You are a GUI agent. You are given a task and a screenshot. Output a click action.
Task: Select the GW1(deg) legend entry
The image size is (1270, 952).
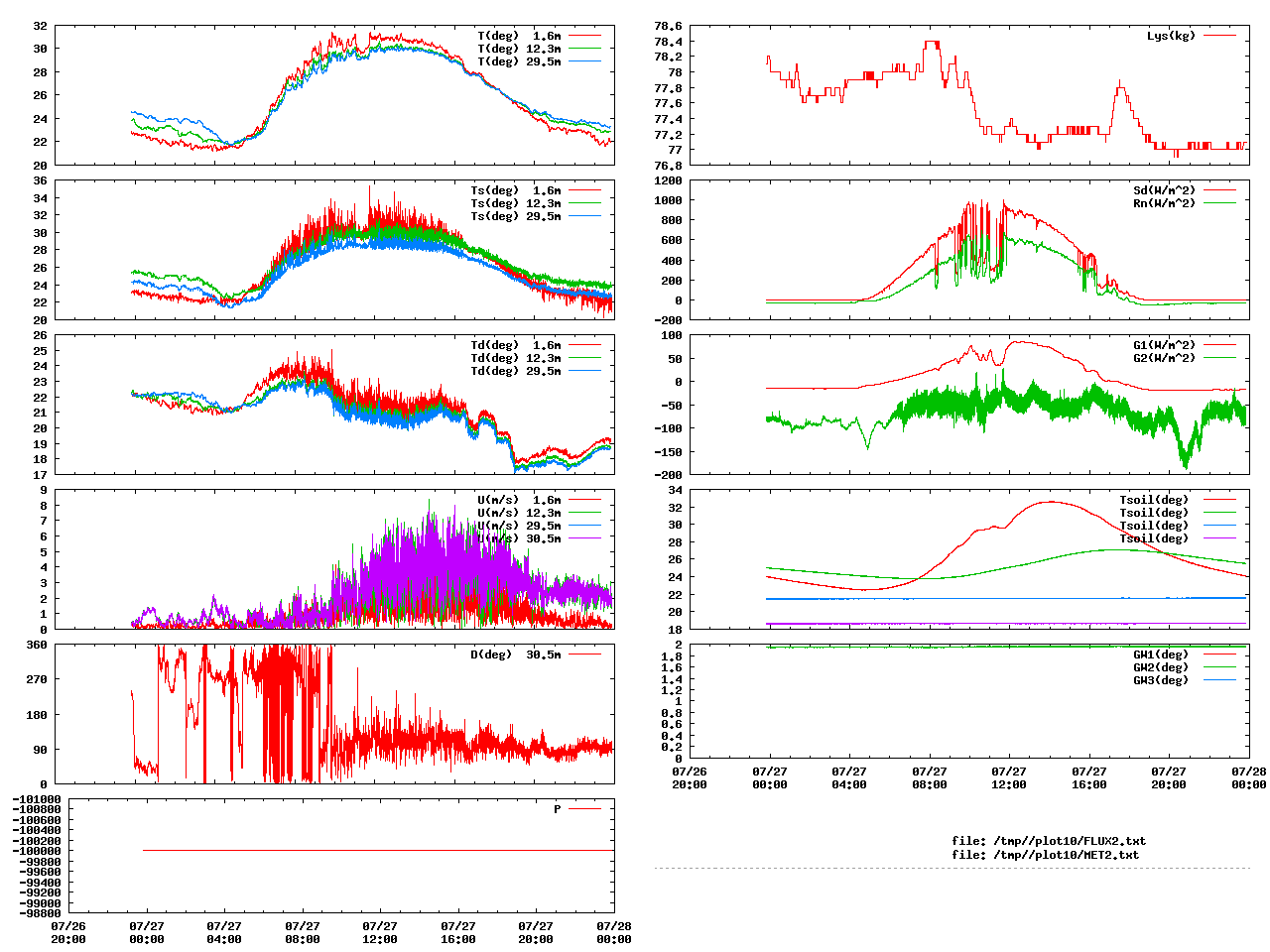(1161, 654)
